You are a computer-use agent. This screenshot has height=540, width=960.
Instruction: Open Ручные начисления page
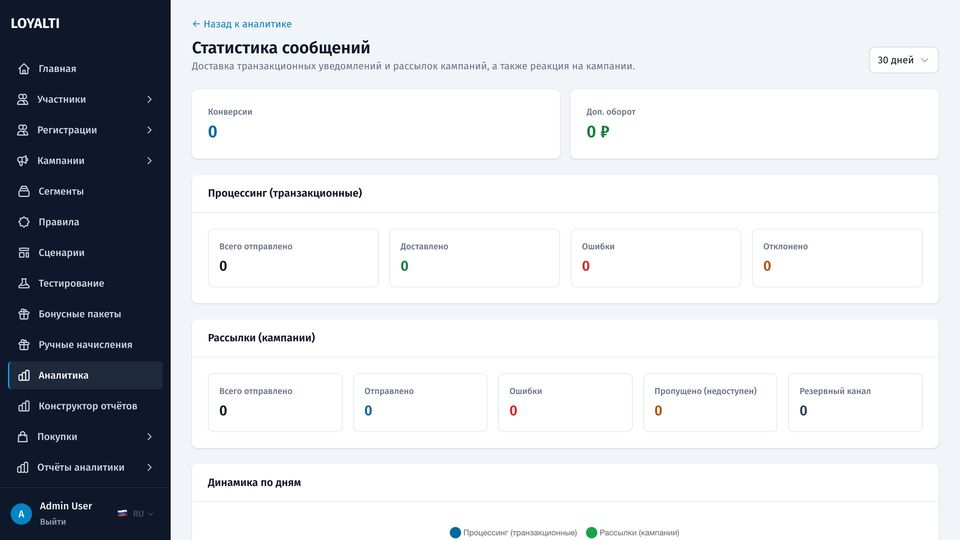click(85, 345)
